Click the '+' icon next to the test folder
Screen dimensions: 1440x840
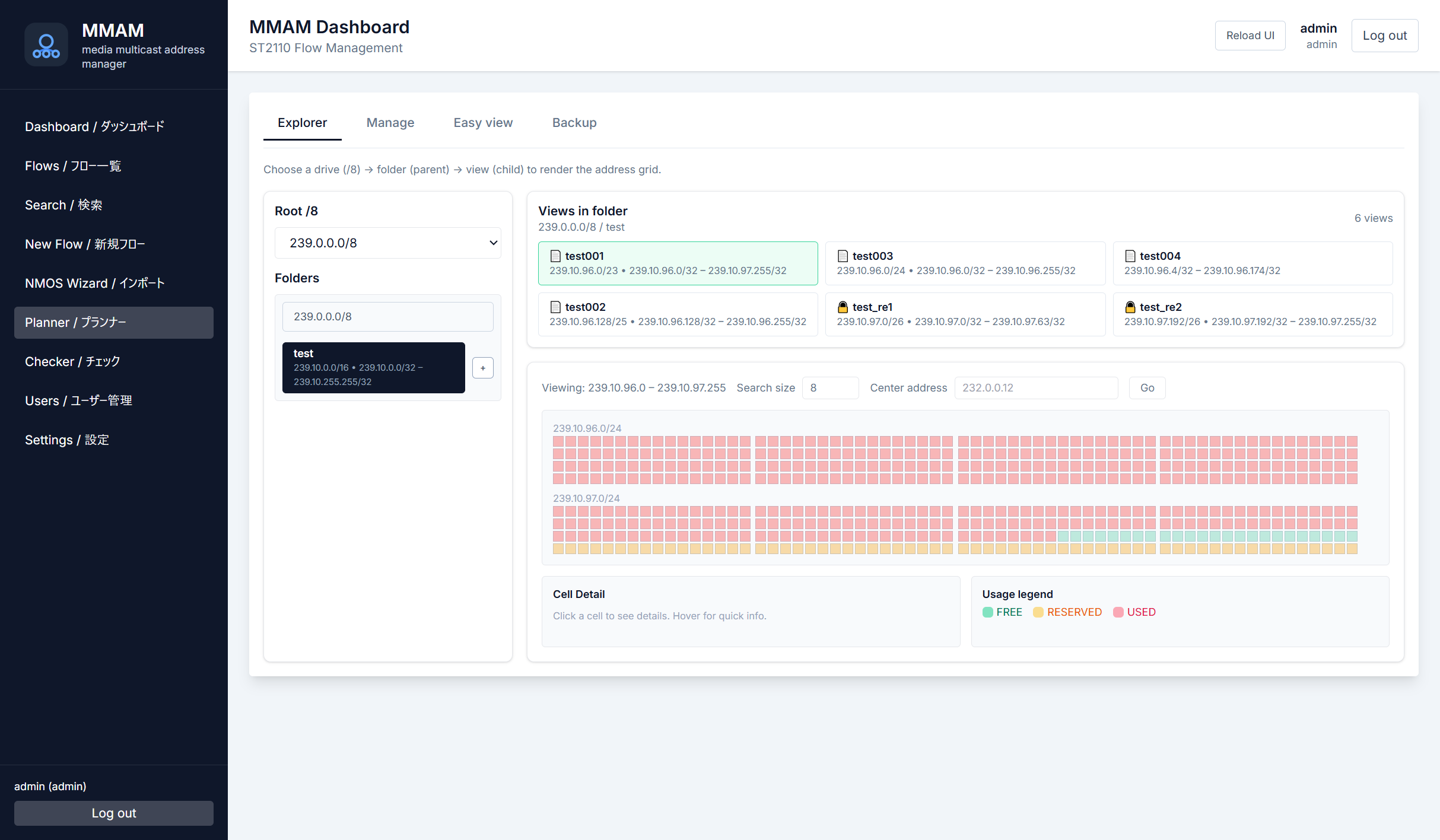pos(482,368)
